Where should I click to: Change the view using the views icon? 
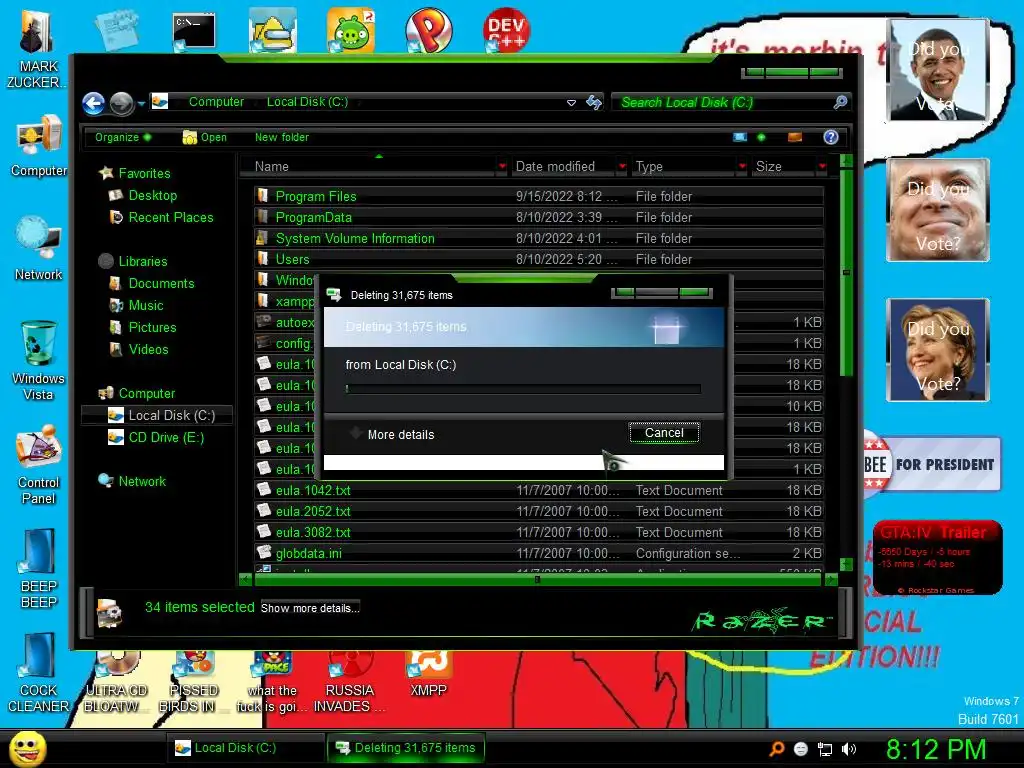pyautogui.click(x=740, y=137)
